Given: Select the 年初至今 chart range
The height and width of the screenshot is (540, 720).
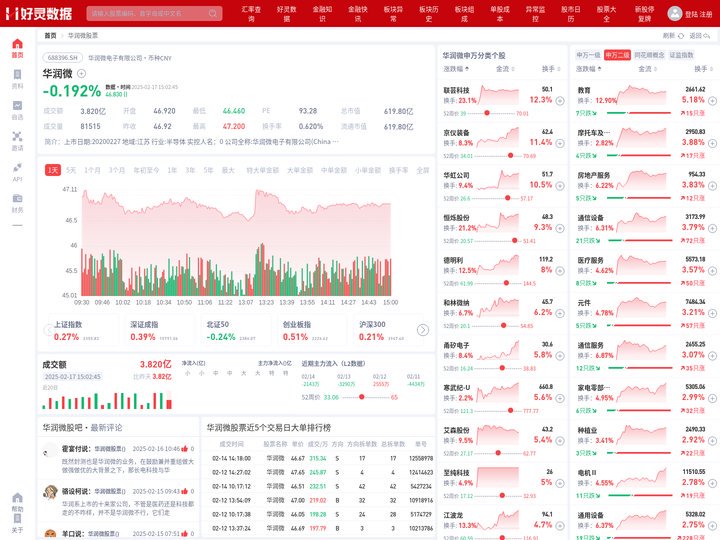Looking at the screenshot, I should tap(146, 170).
